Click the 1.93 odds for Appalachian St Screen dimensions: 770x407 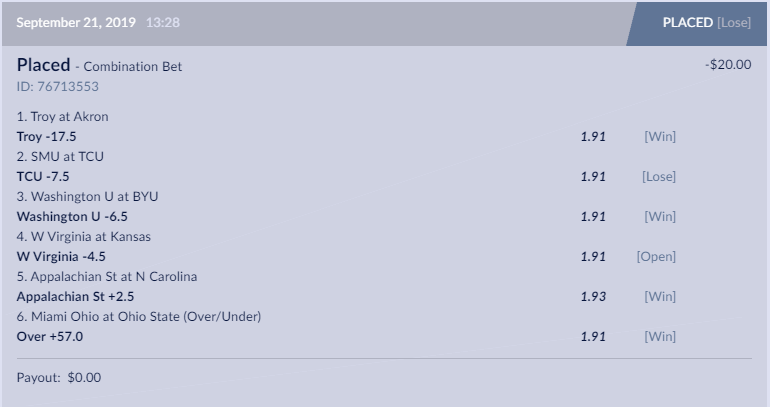click(x=593, y=296)
